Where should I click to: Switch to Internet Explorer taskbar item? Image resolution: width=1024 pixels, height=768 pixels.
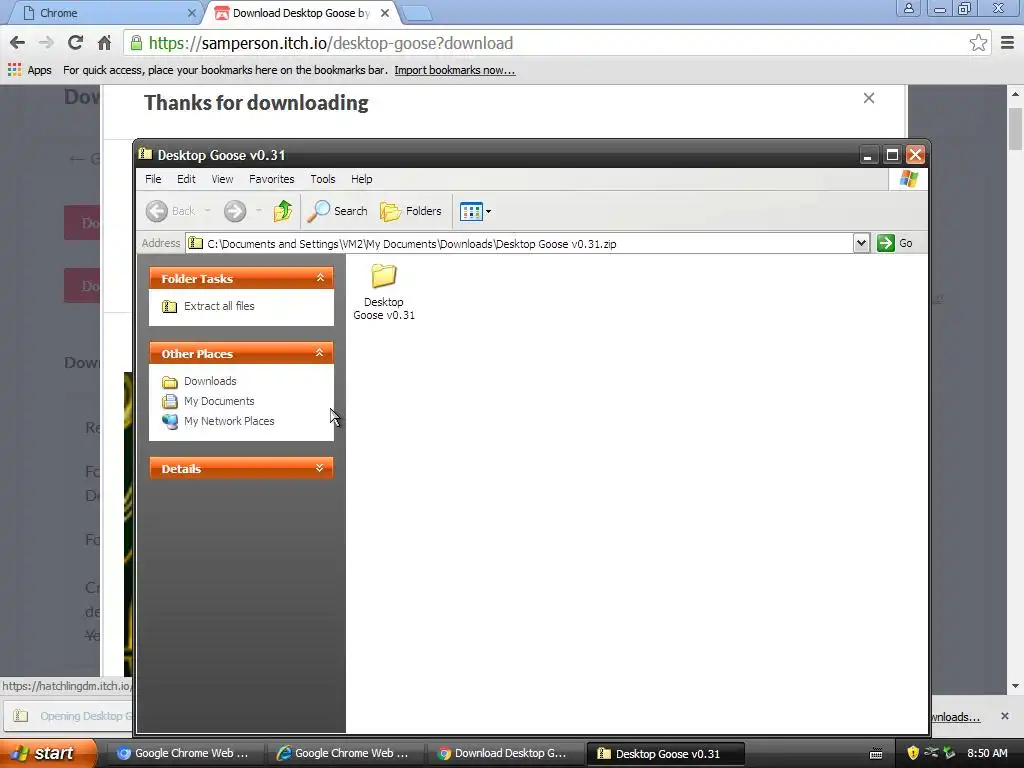[345, 754]
